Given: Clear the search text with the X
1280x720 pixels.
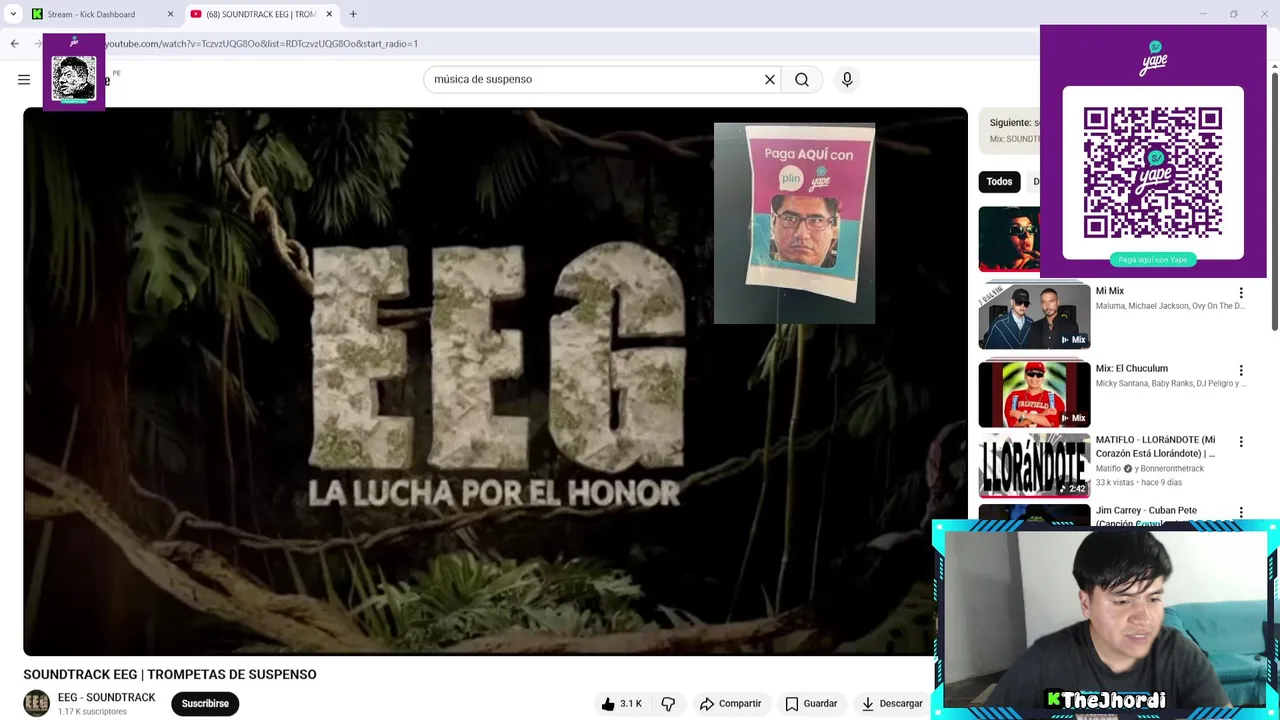Looking at the screenshot, I should (x=770, y=79).
